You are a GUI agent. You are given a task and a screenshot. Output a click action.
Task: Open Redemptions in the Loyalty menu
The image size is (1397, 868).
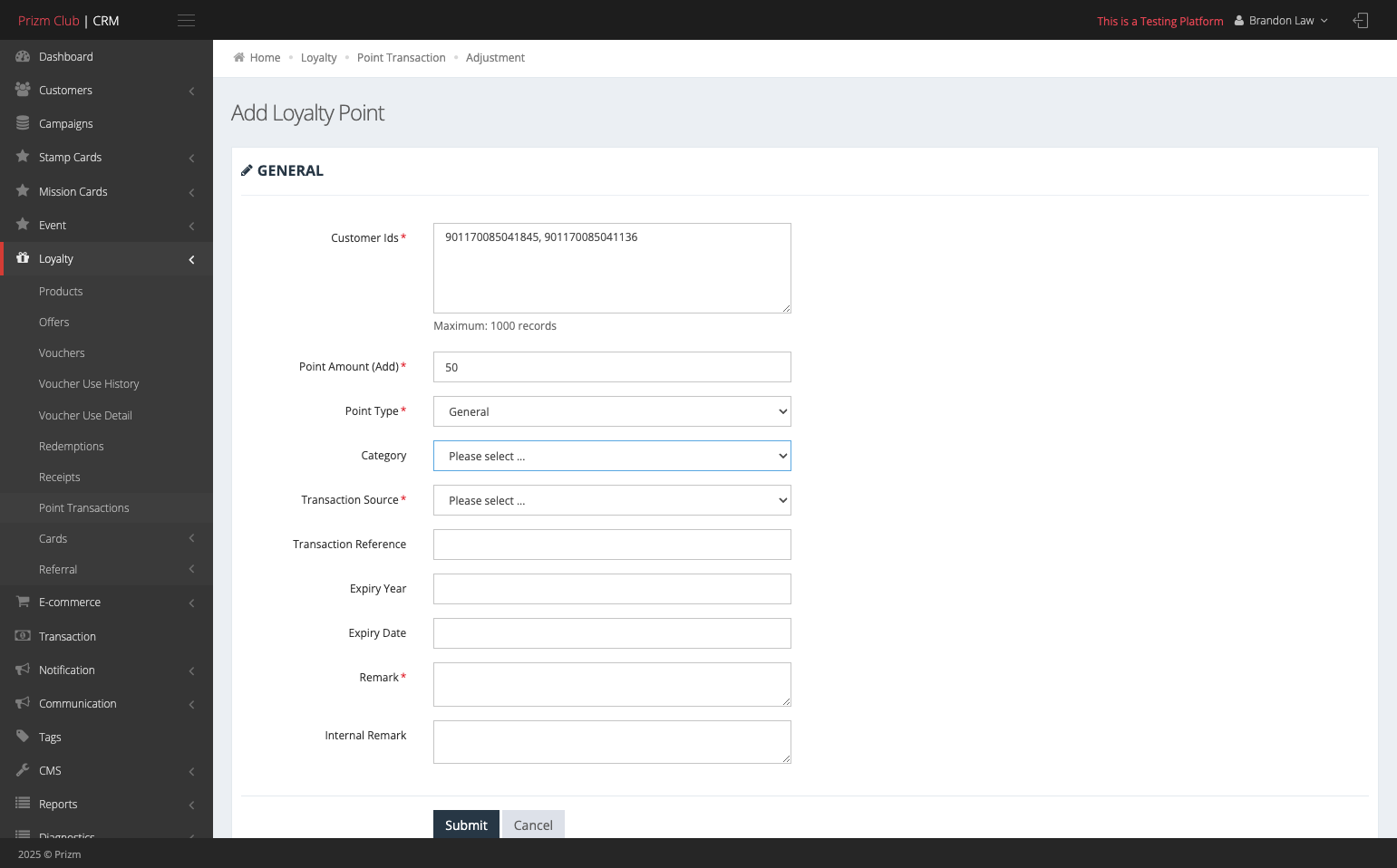72,447
